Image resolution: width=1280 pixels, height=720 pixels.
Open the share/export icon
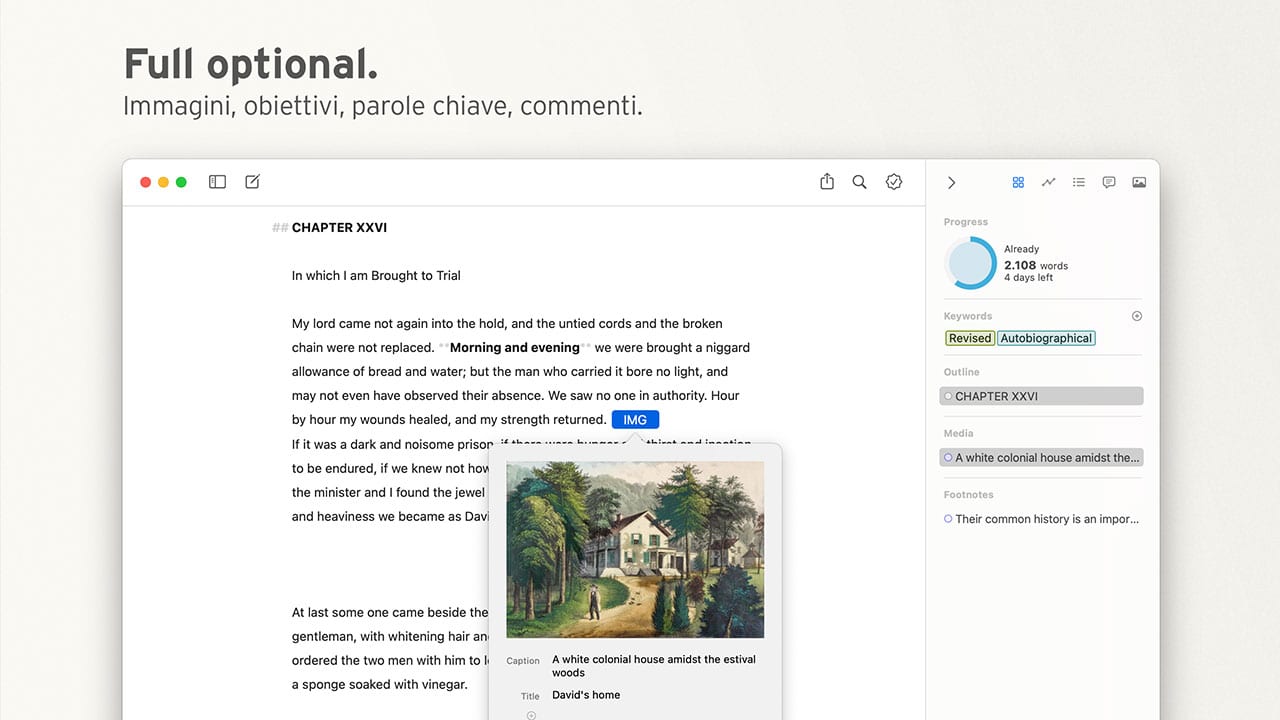[x=827, y=182]
